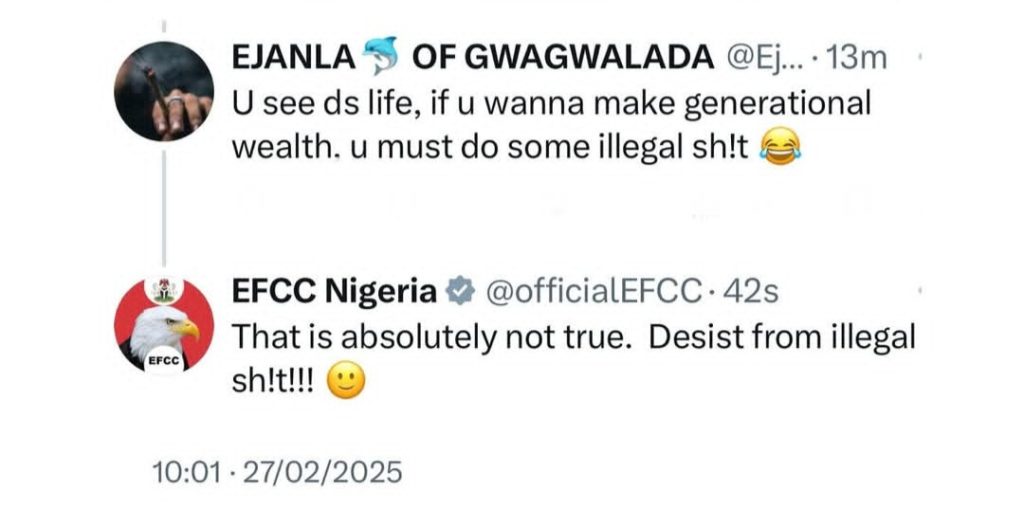This screenshot has height=509, width=1024.
Task: Select the truncated @Ej... handle
Action: click(x=765, y=60)
